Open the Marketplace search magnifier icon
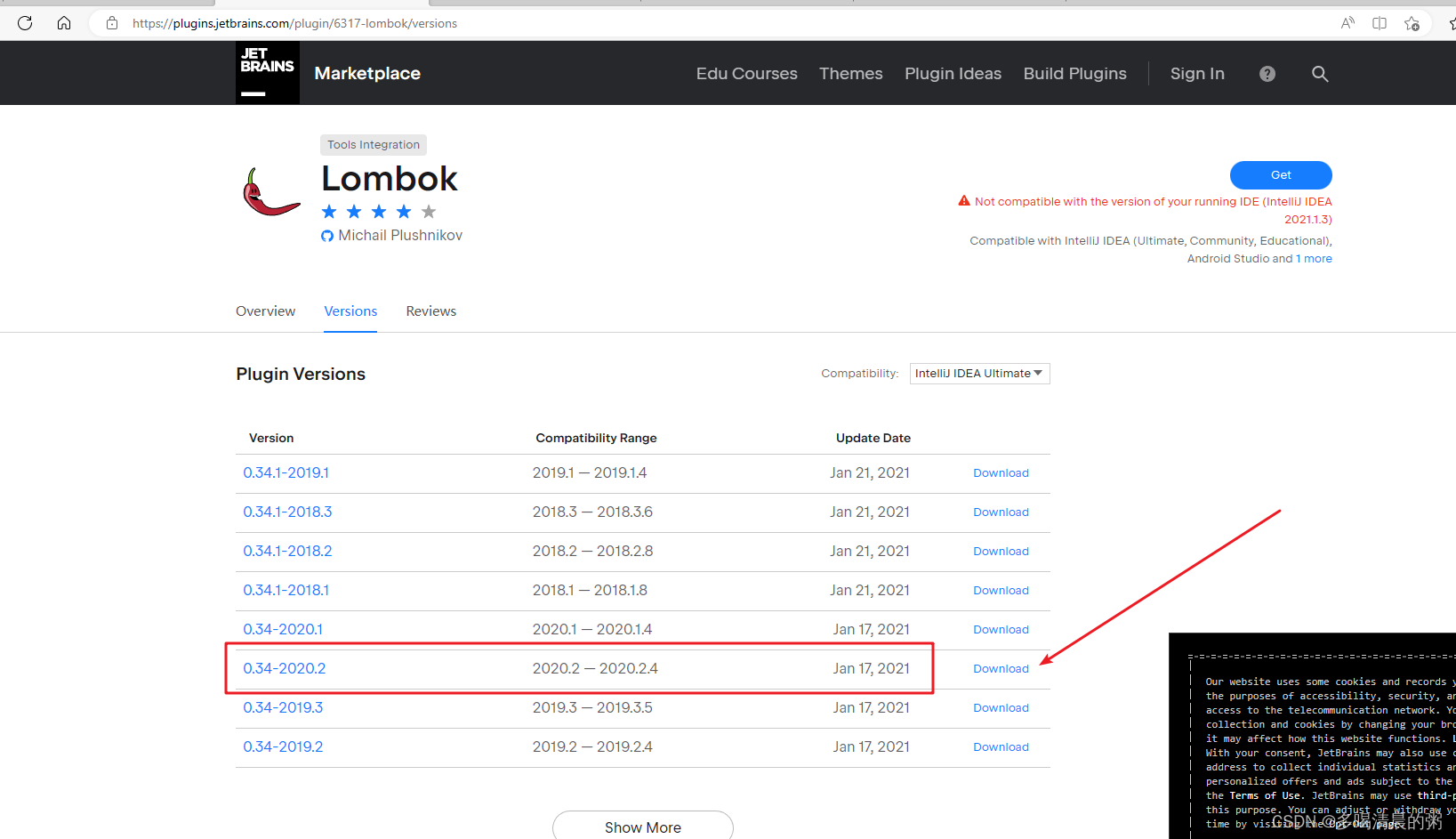Viewport: 1456px width, 839px height. pos(1320,74)
